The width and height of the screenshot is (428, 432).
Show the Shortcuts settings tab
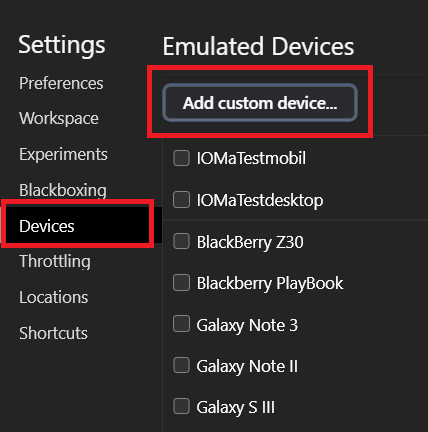point(53,333)
